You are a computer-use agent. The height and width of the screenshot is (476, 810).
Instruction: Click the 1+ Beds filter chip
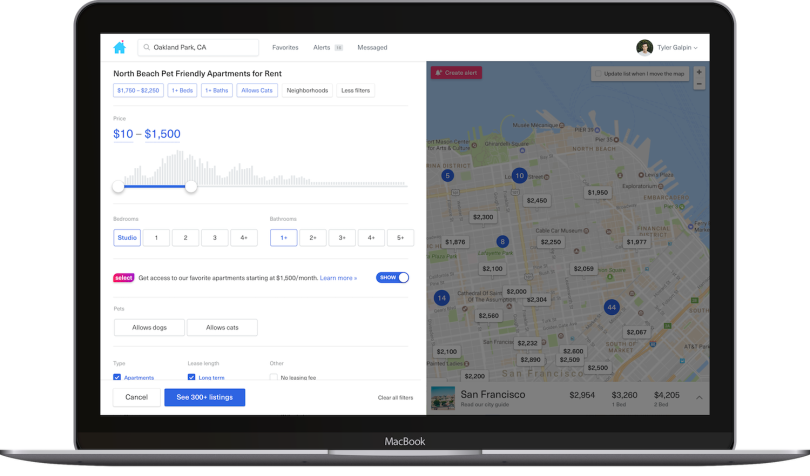coord(182,90)
